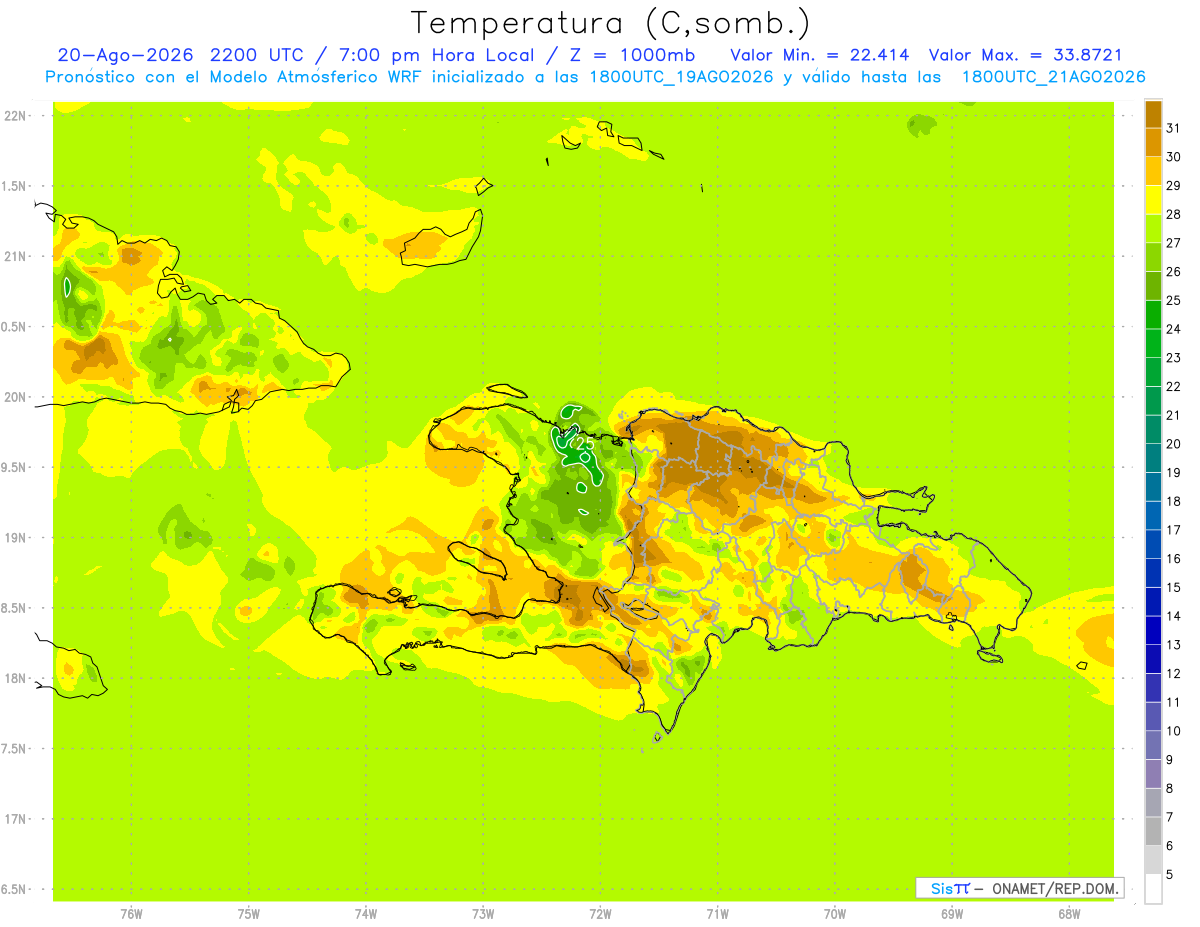Click the legend value '5'
This screenshot has width=1200, height=927.
coord(1170,874)
